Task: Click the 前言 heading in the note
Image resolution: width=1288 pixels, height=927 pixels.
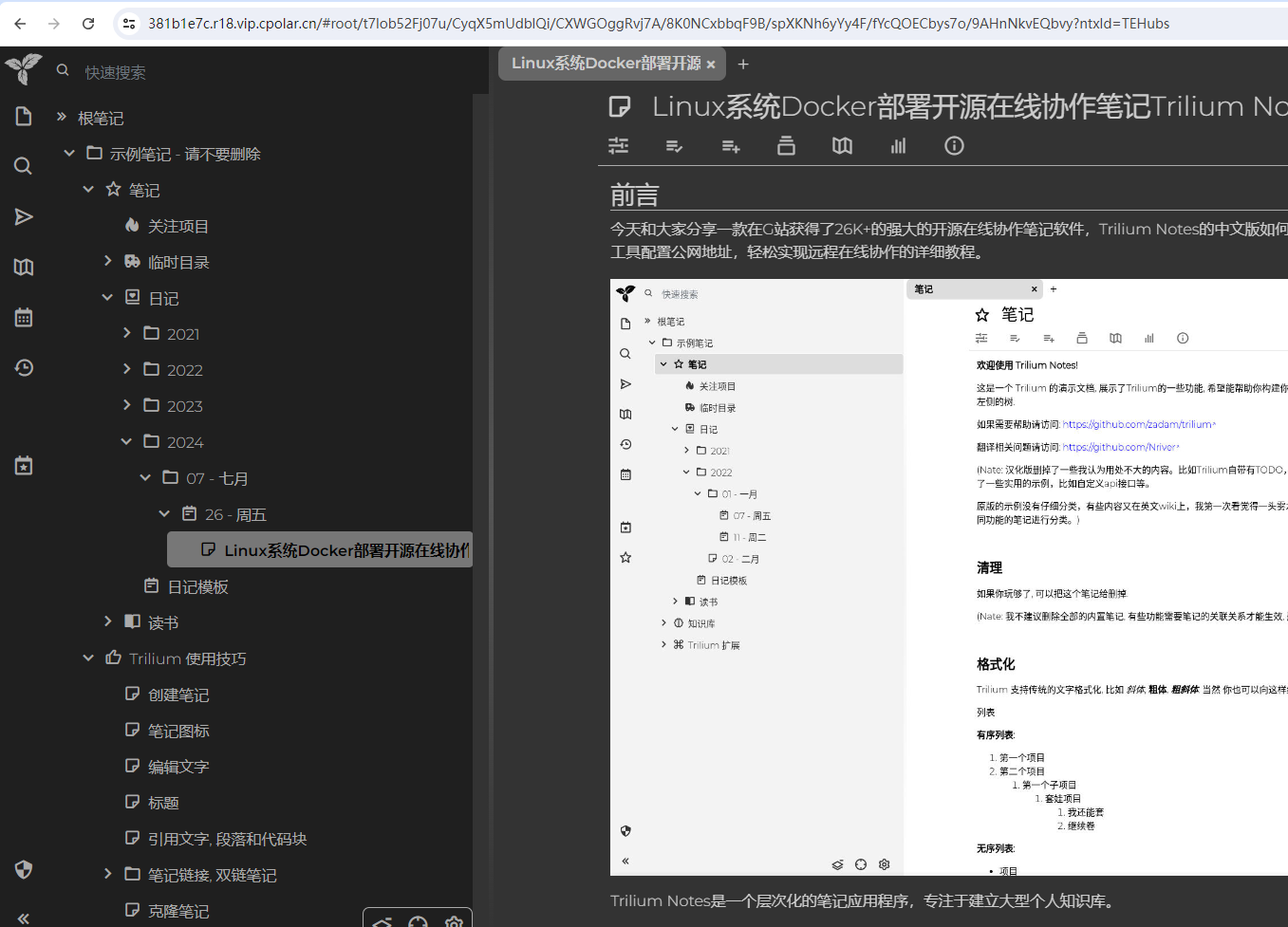Action: click(634, 195)
